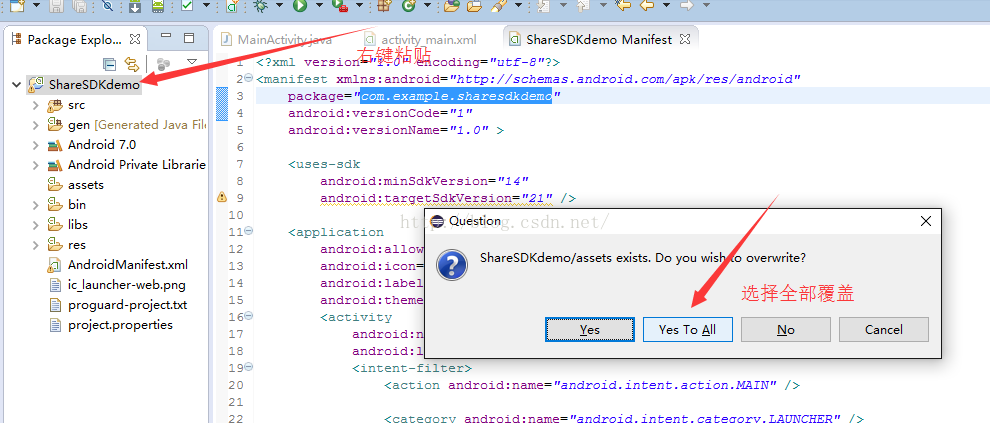Click the Android Lint check icon
The height and width of the screenshot is (423, 990).
188,6
